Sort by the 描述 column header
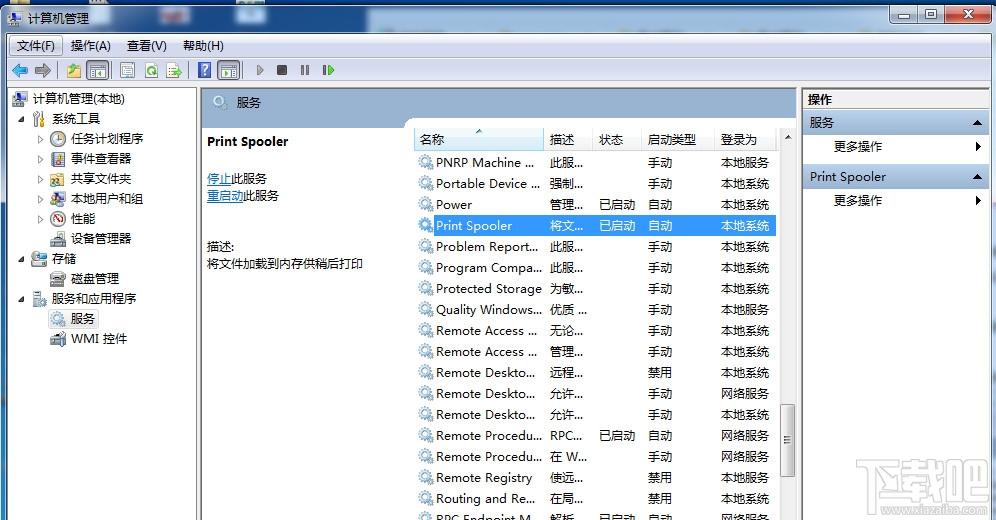Viewport: 996px width, 520px height. click(568, 140)
